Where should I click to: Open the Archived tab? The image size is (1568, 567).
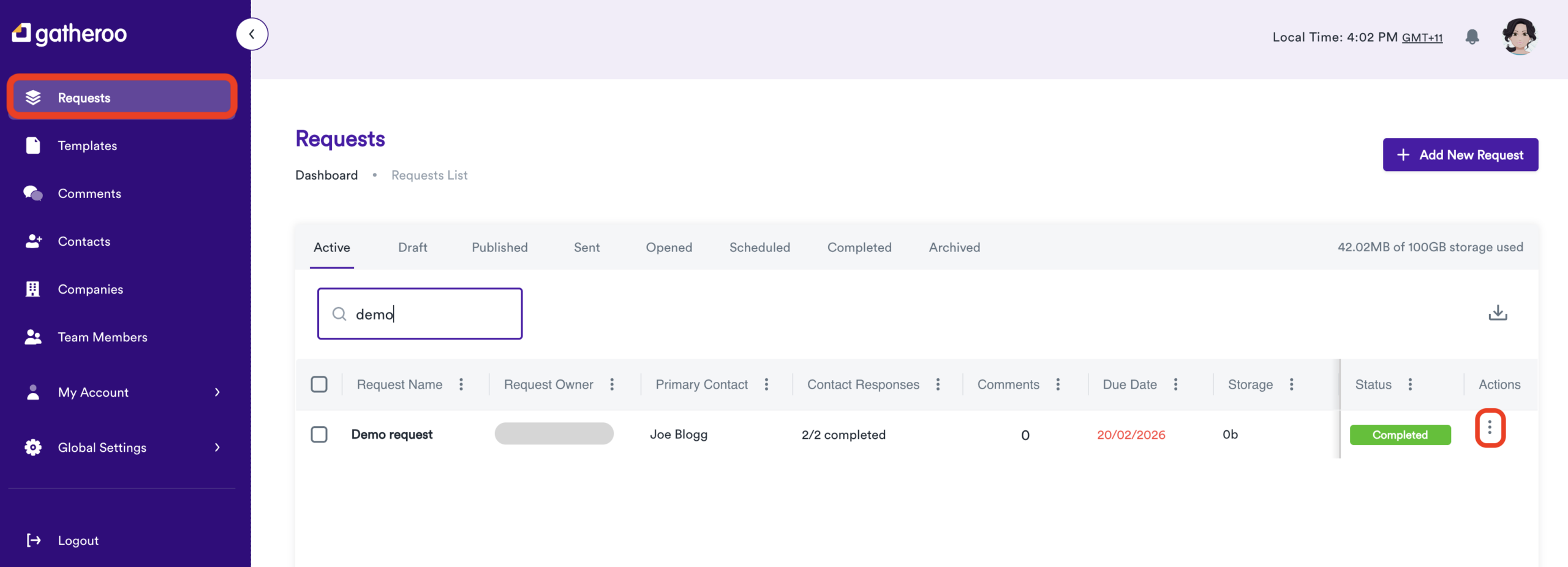pos(954,247)
